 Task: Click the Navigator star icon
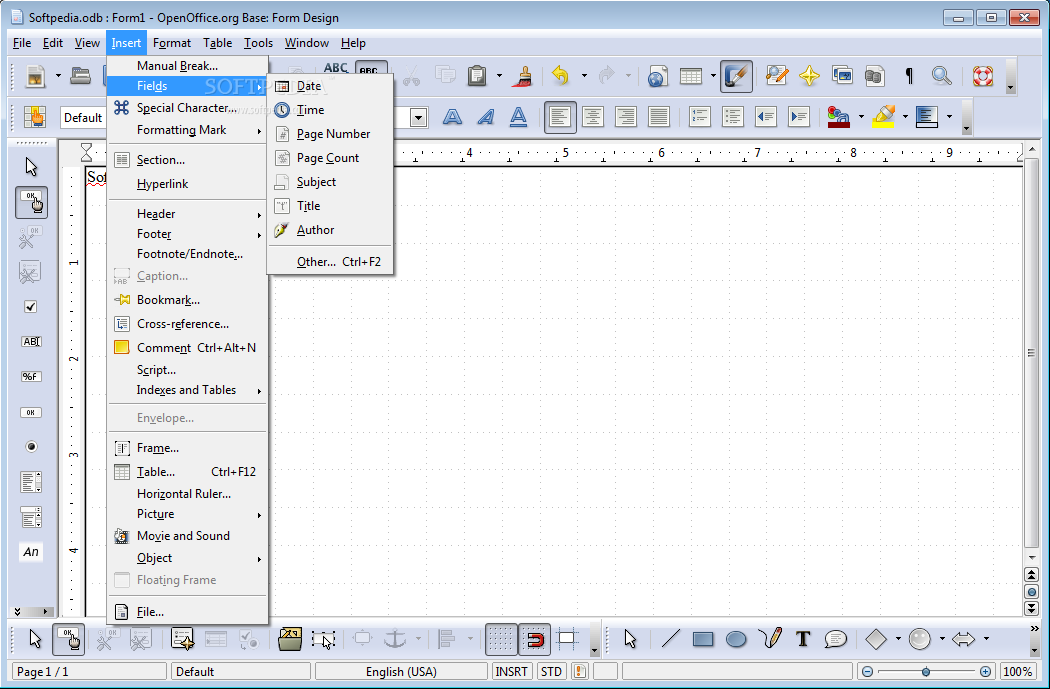(810, 76)
